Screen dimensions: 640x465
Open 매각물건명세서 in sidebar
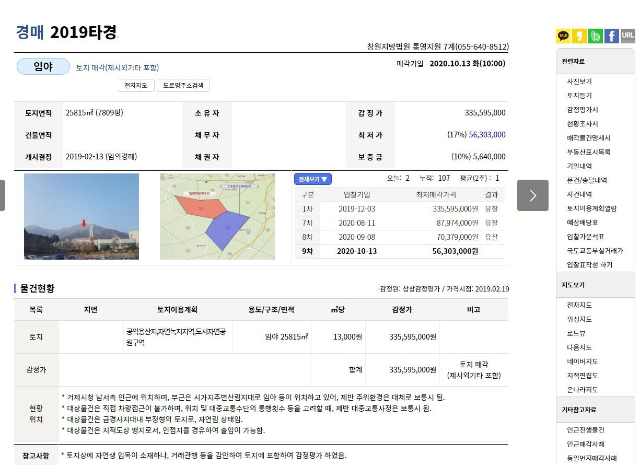[588, 138]
